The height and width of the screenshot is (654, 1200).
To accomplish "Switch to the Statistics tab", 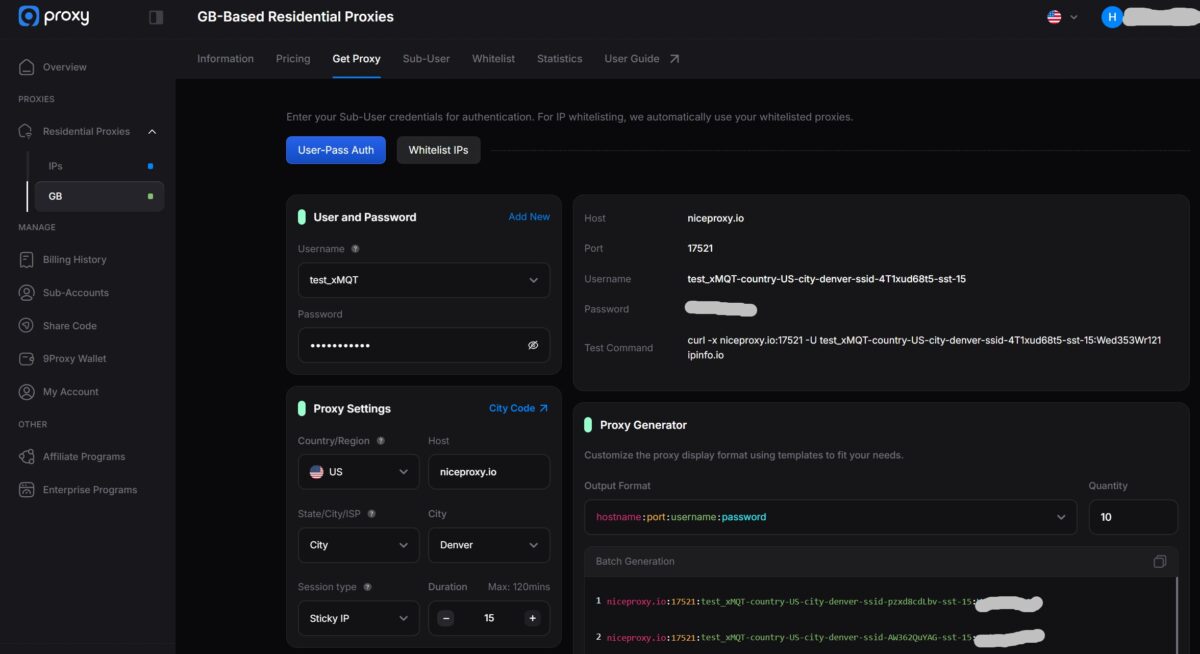I will click(559, 59).
